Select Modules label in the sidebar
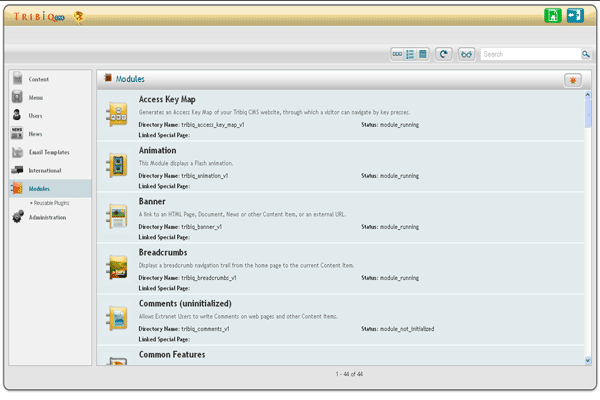The width and height of the screenshot is (600, 400). tap(39, 189)
